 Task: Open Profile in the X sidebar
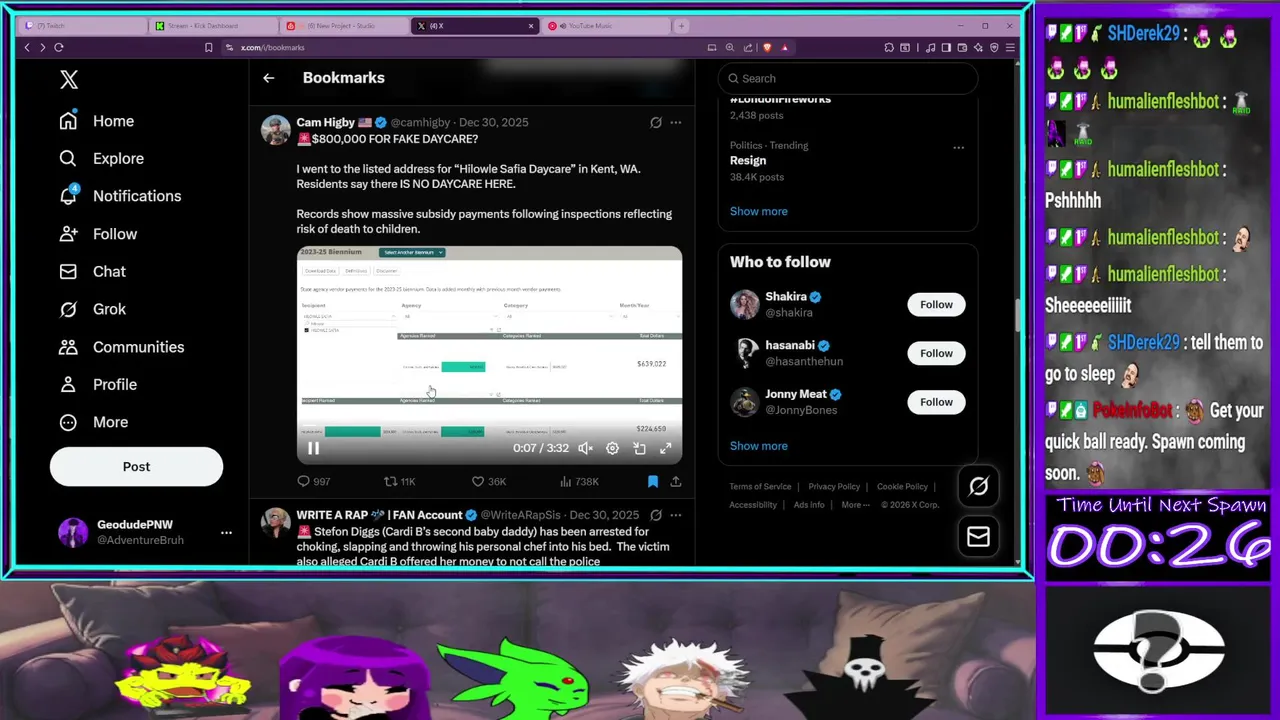click(97, 384)
